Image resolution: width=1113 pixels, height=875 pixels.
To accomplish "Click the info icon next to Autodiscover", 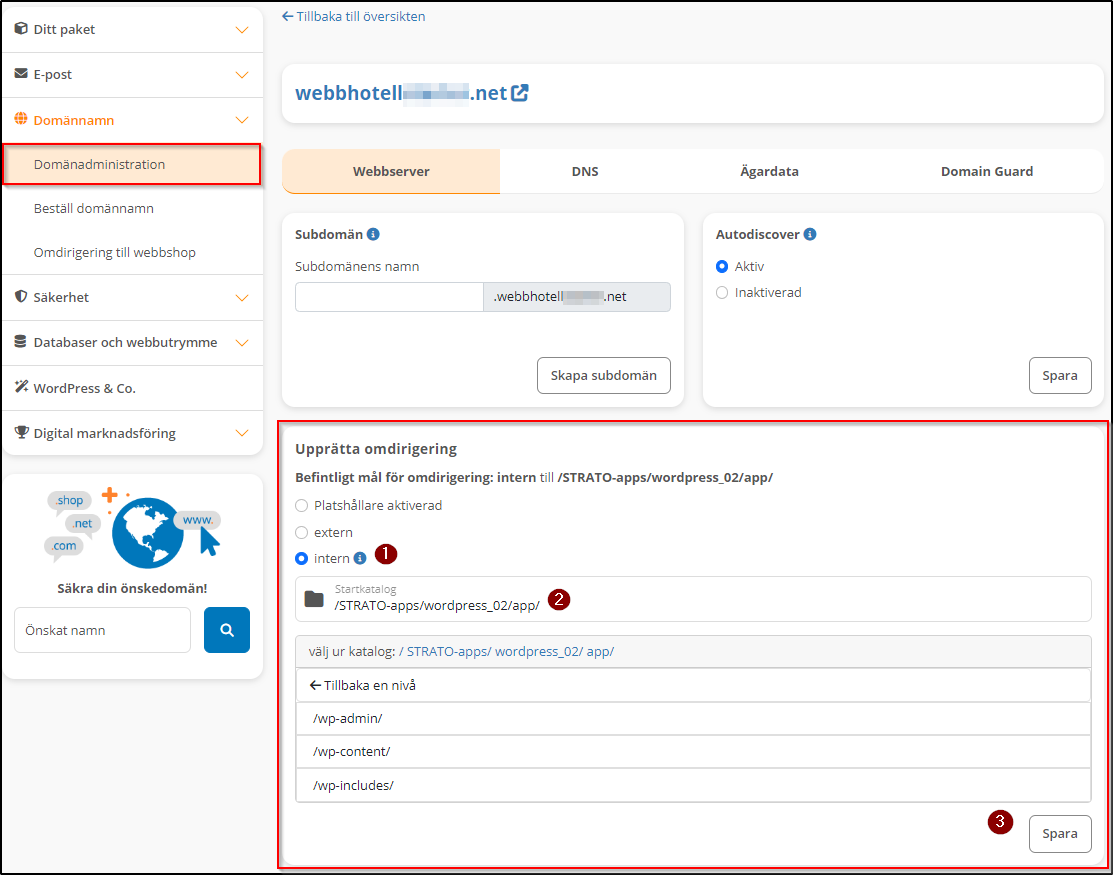I will coord(810,234).
